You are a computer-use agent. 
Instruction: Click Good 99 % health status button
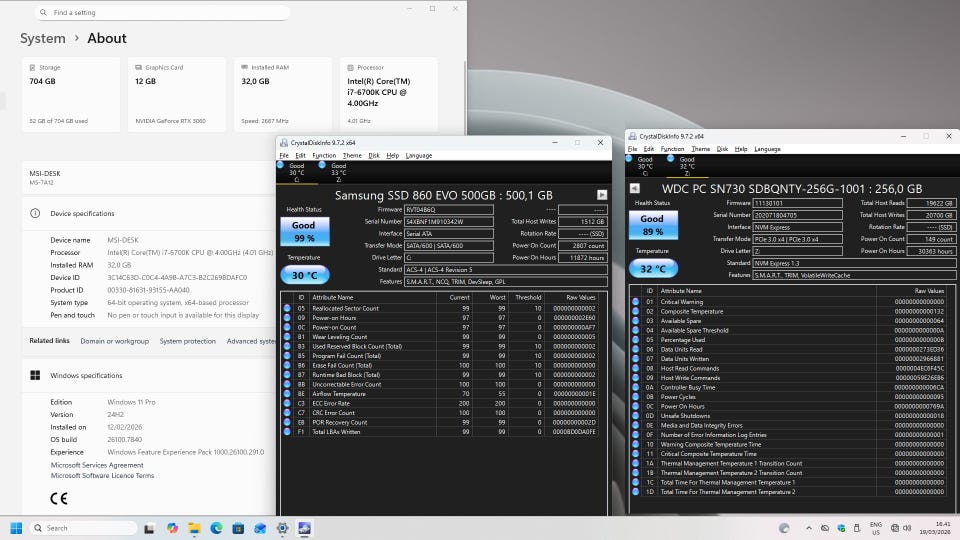[304, 232]
